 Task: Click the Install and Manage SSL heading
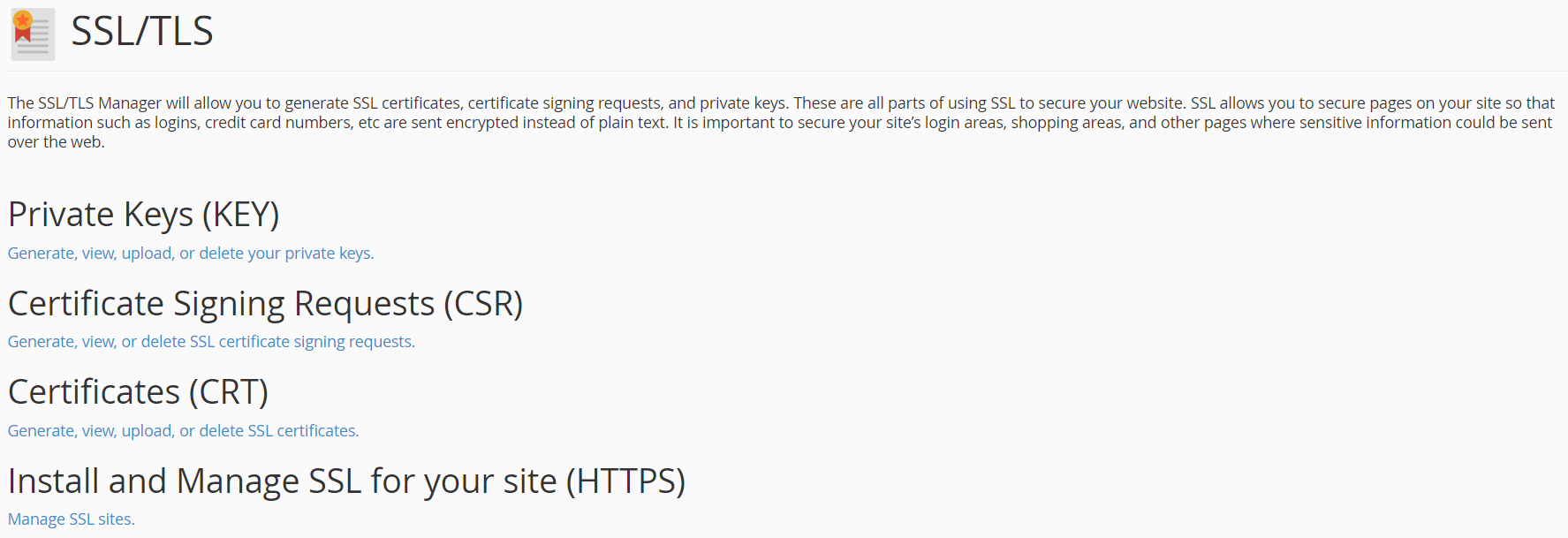(346, 481)
